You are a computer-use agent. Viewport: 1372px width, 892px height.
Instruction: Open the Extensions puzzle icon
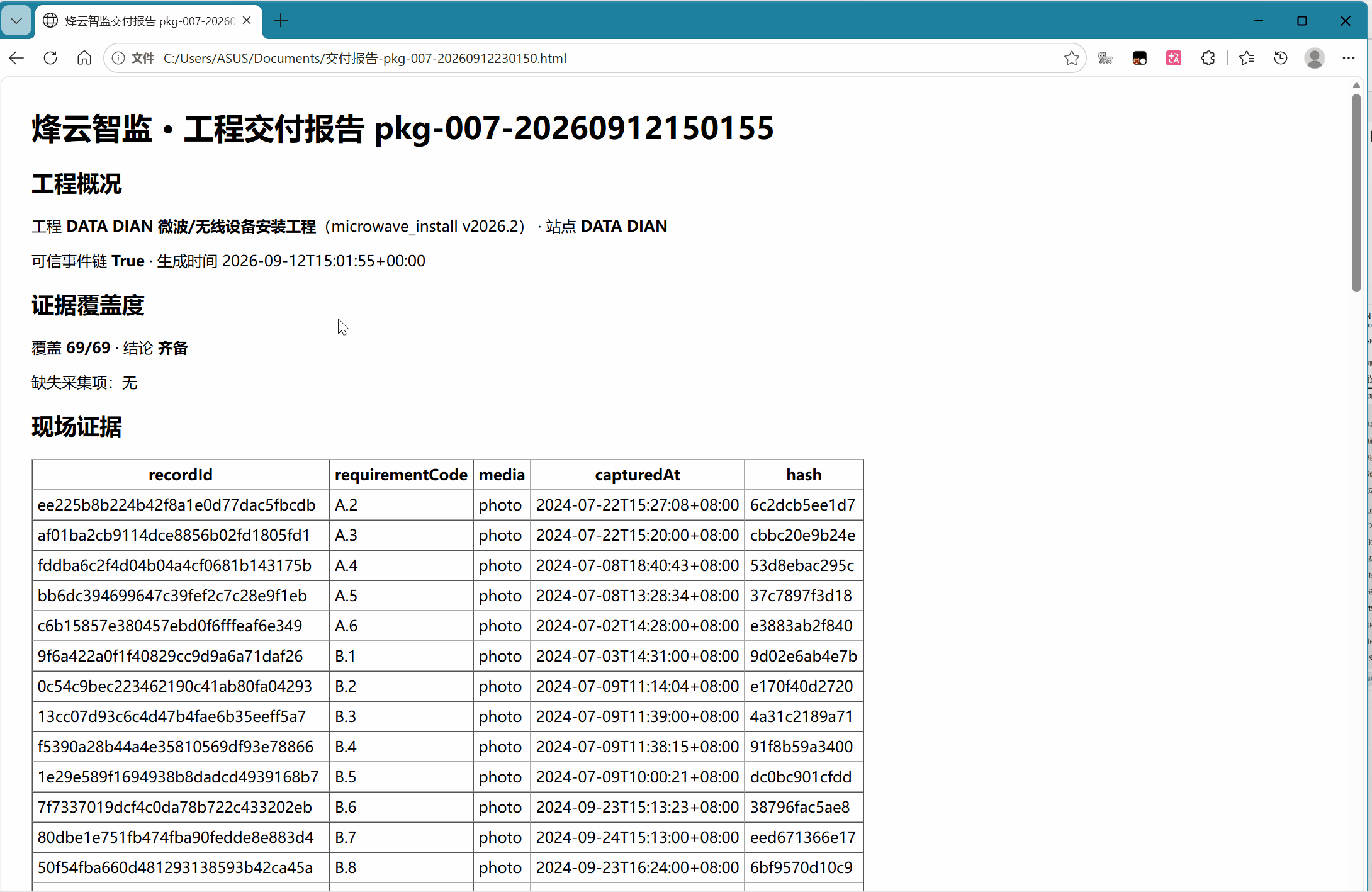point(1208,58)
